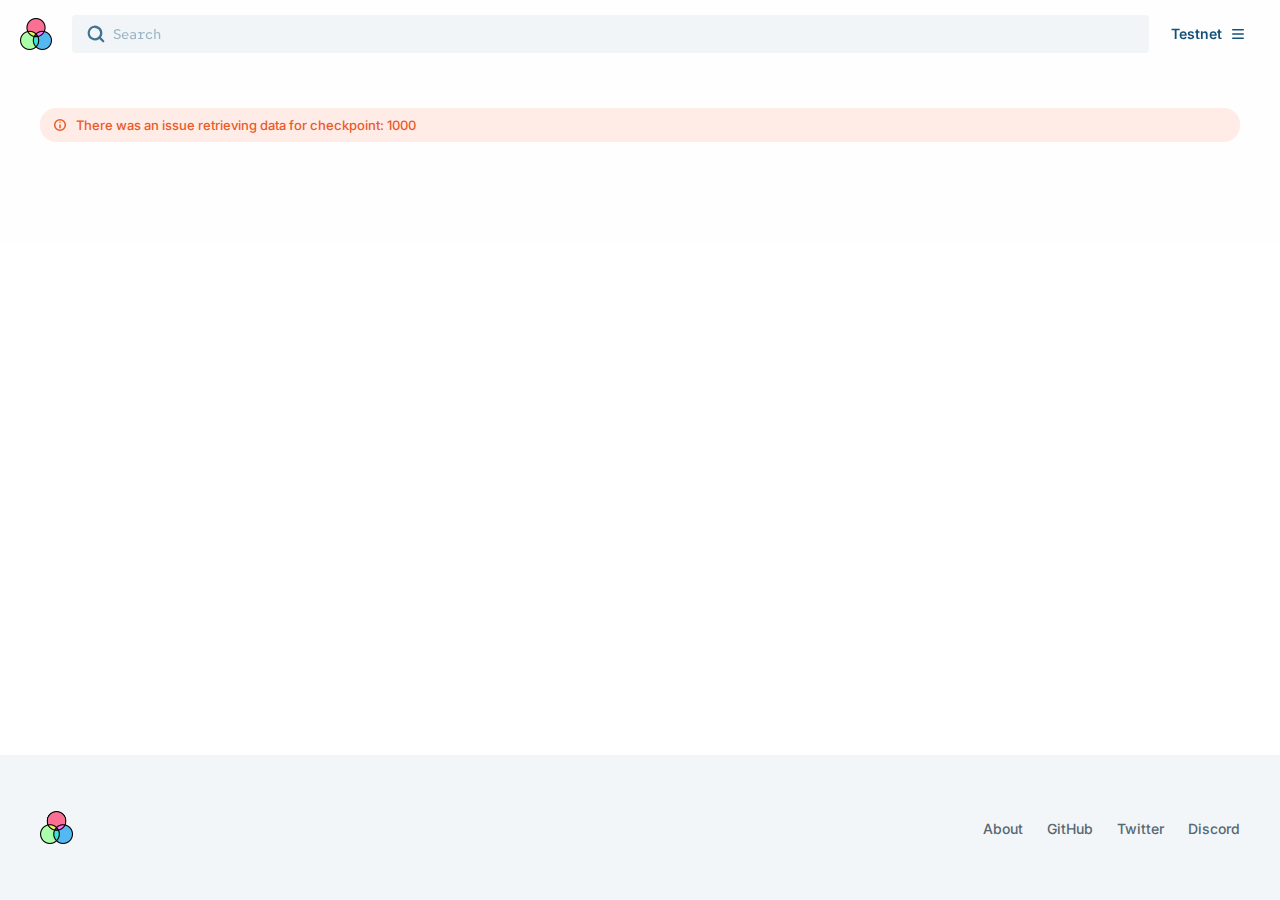Click the magnifier icon in the search bar
Viewport: 1280px width, 900px height.
[x=96, y=34]
